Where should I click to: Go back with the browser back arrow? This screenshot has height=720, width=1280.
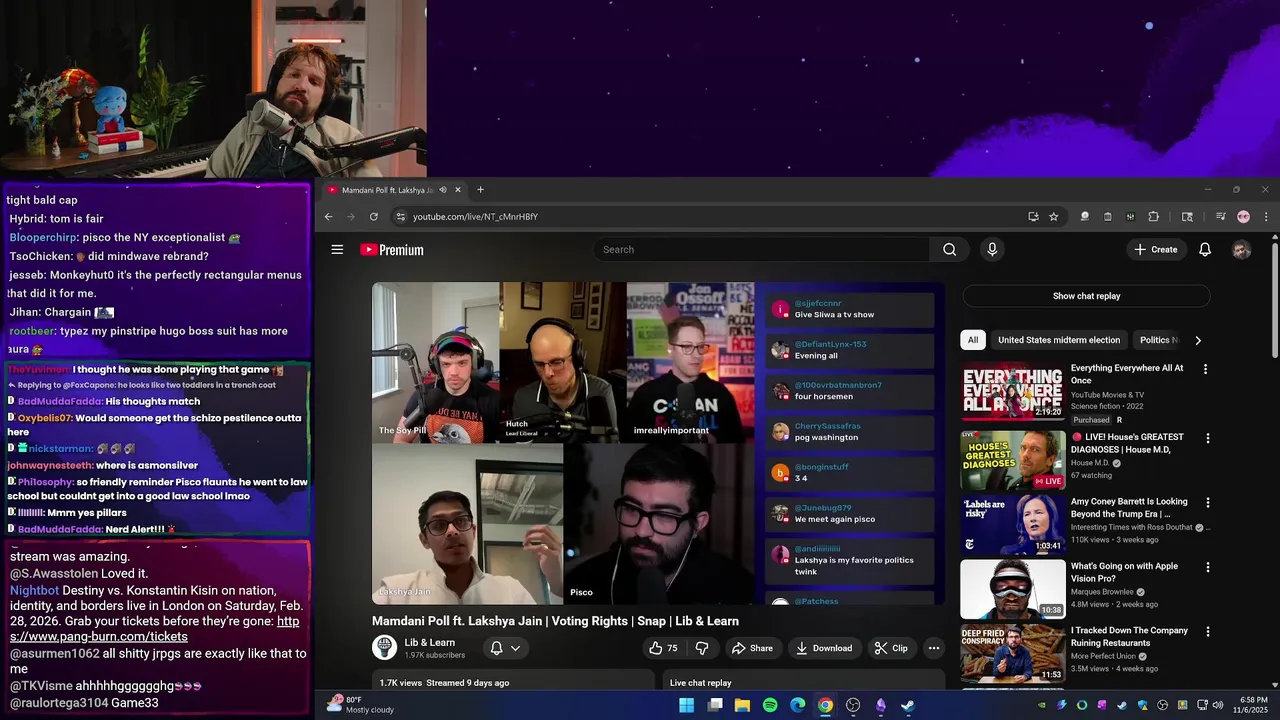point(328,217)
